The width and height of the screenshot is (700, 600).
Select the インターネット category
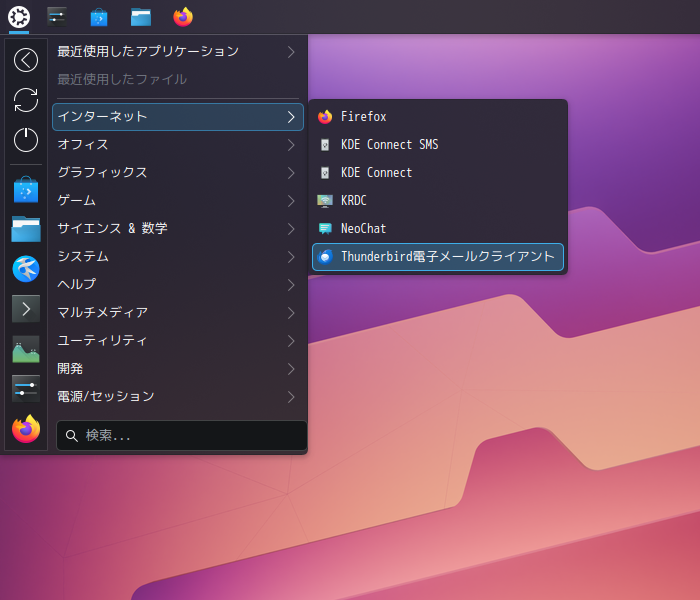(x=178, y=117)
